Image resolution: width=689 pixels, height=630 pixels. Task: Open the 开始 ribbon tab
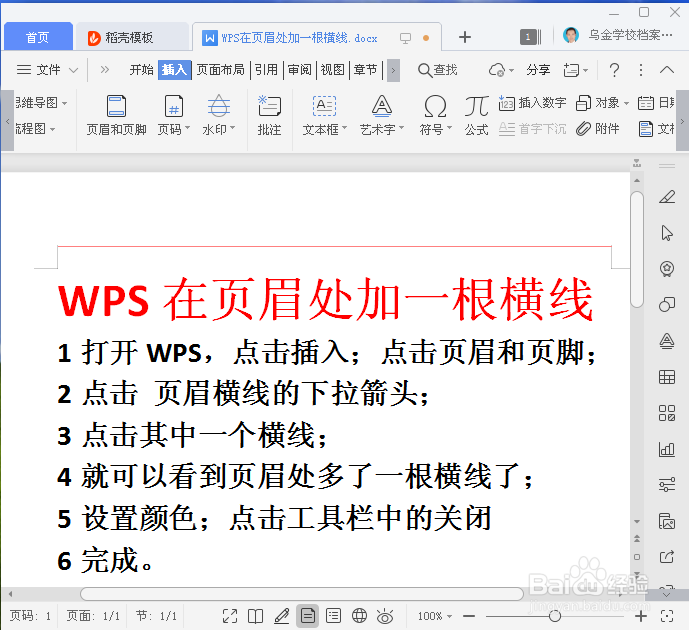pos(141,70)
